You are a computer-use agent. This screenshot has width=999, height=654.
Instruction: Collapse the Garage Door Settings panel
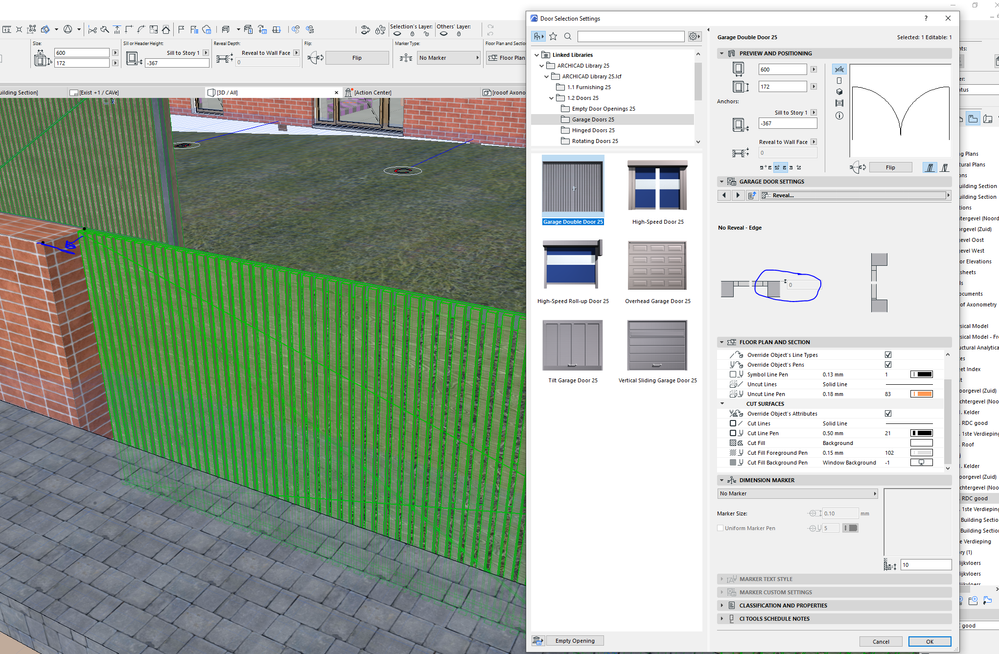[x=722, y=182]
